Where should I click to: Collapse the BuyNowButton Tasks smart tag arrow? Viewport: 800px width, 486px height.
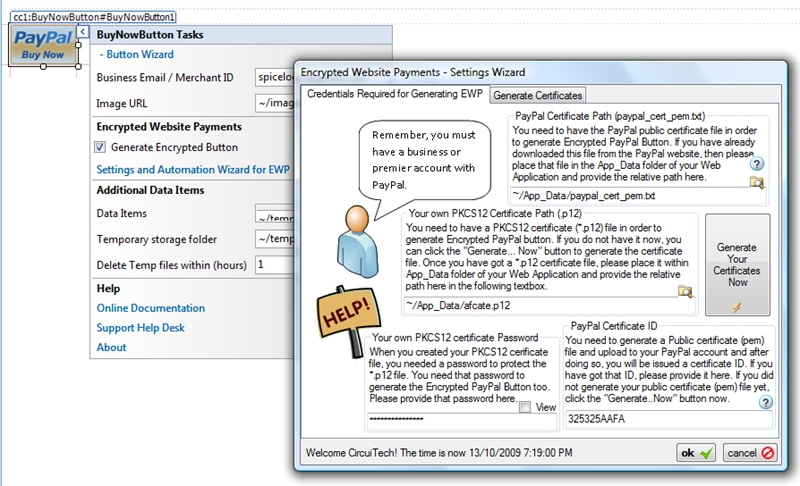pos(82,34)
